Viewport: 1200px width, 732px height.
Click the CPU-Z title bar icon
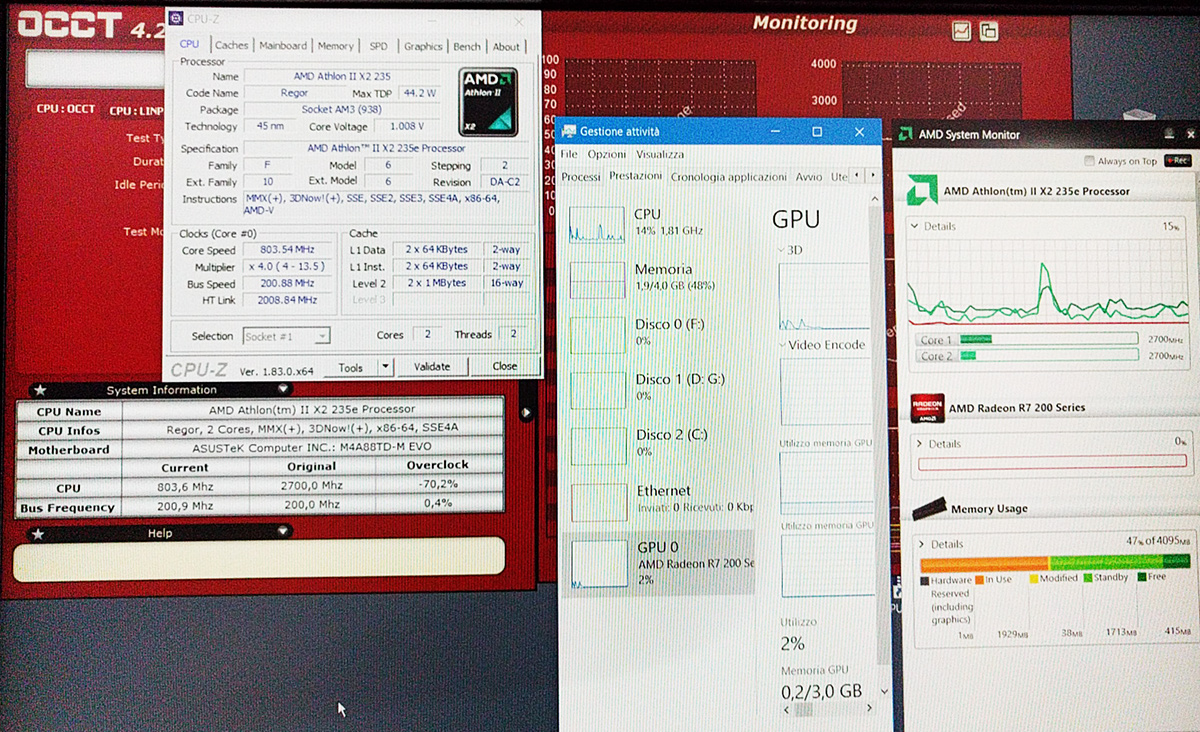pyautogui.click(x=176, y=18)
